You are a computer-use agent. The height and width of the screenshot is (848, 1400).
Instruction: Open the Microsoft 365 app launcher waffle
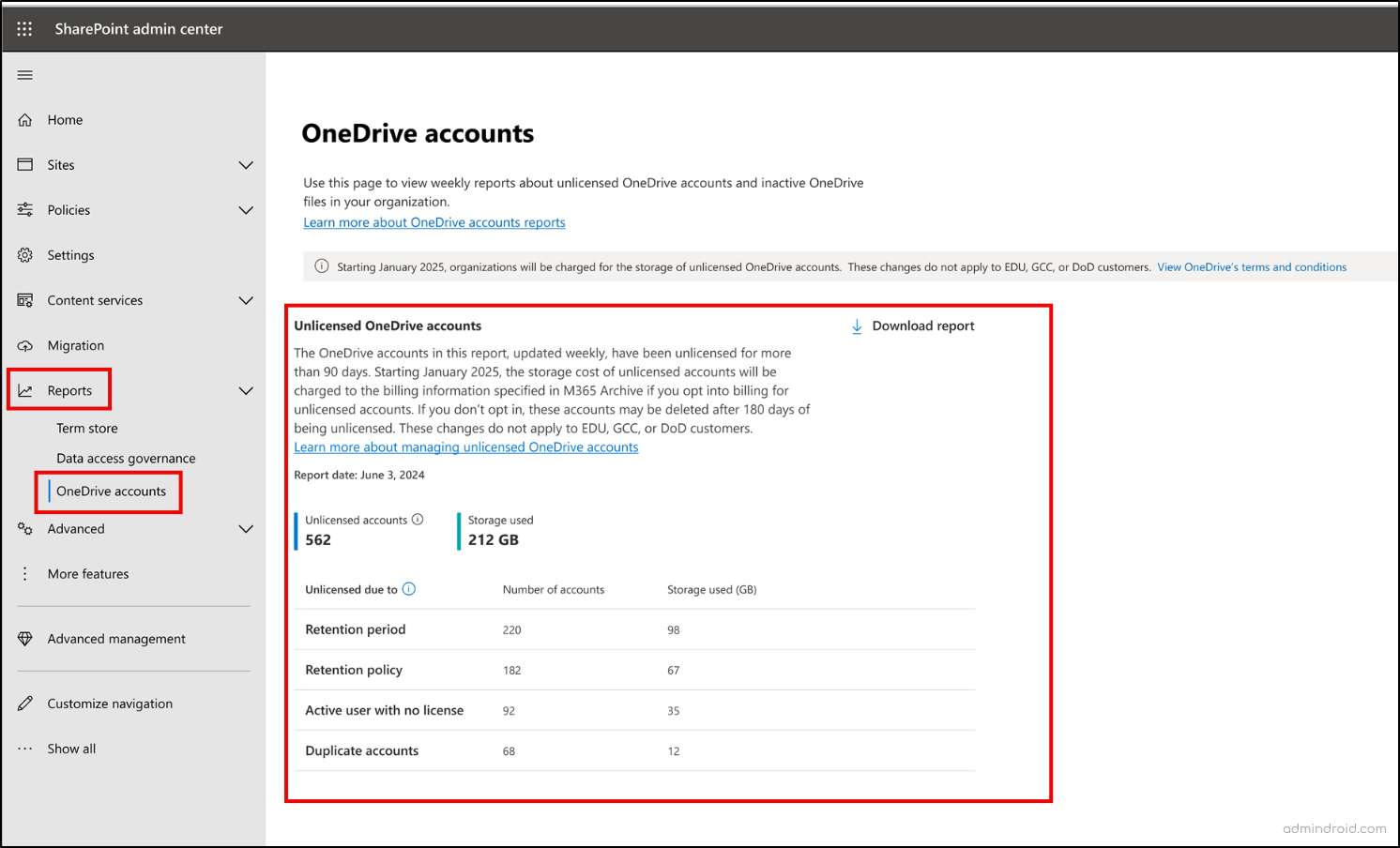(24, 28)
